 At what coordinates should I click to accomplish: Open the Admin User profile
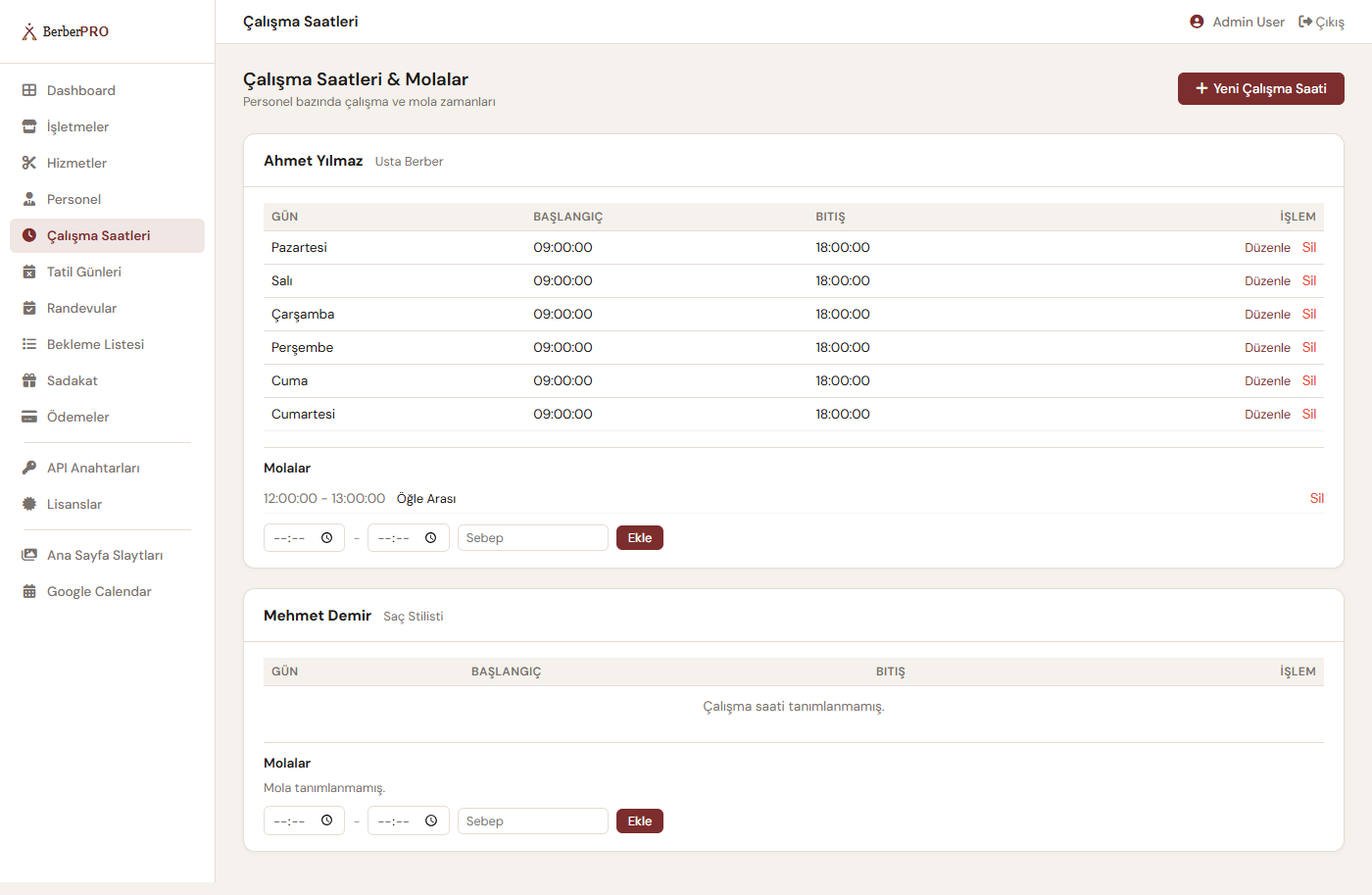point(1237,22)
